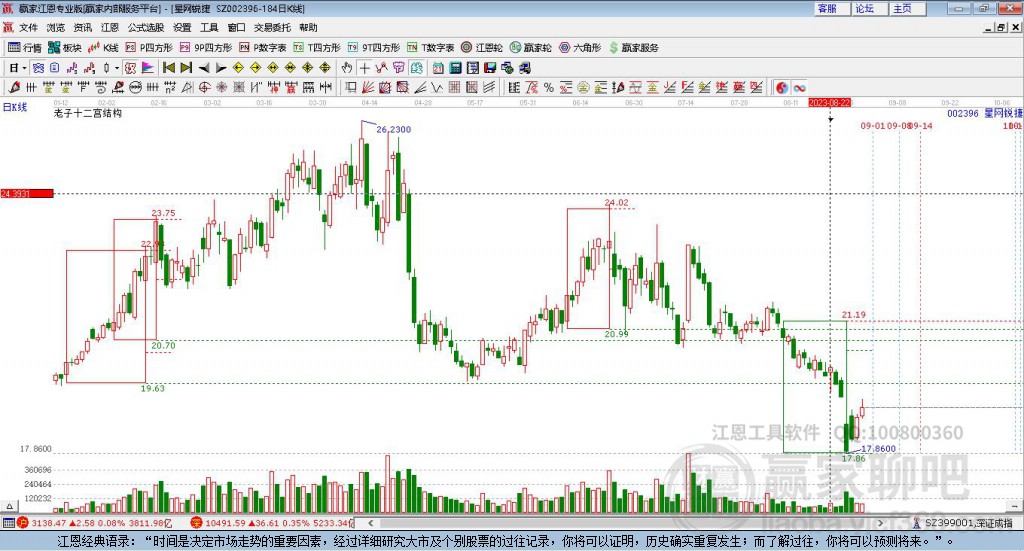Screen dimensions: 1024x551
Task: Open the 9T四方形 tool
Action: 374,48
